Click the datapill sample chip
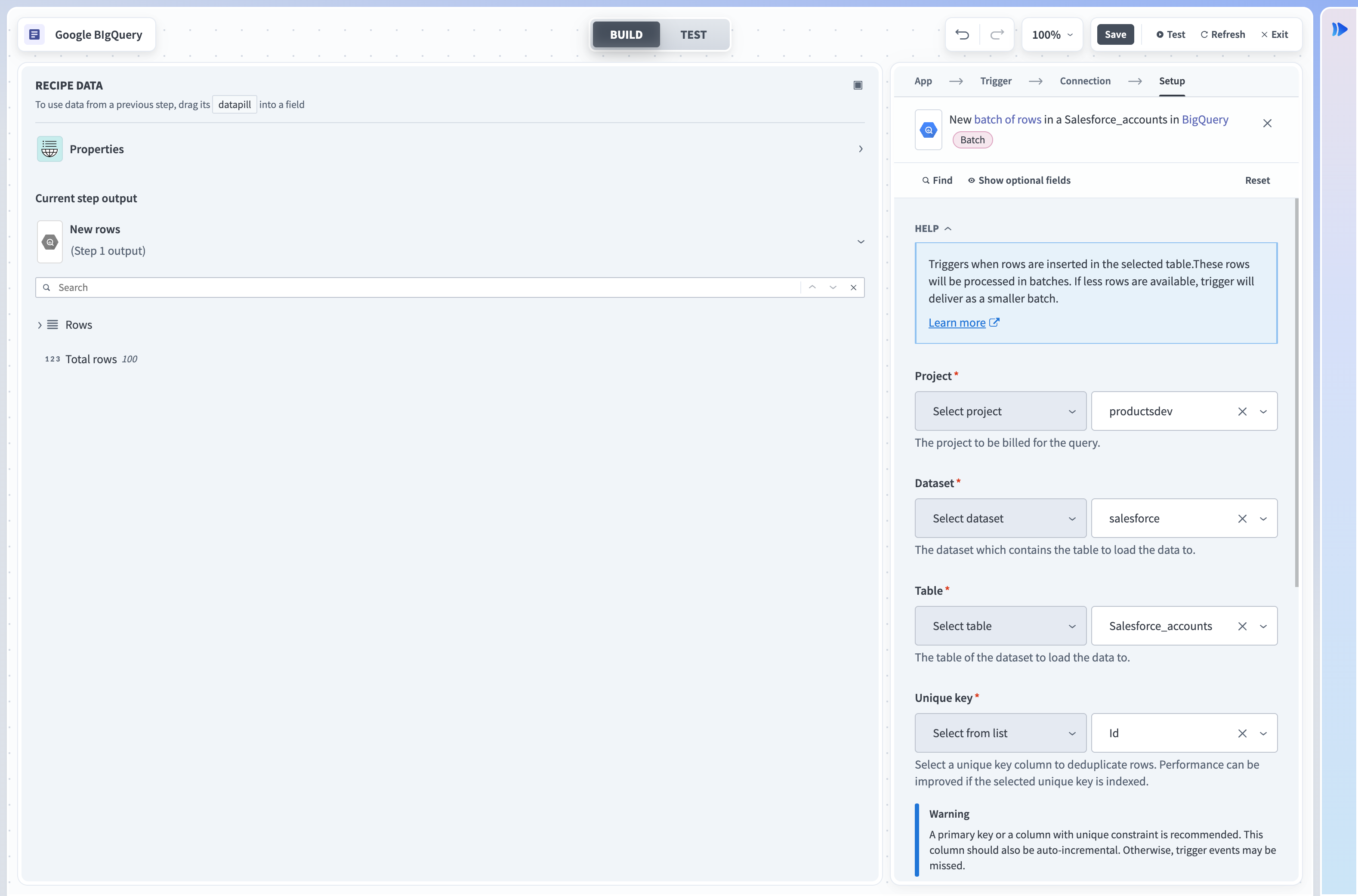The width and height of the screenshot is (1358, 896). point(234,105)
